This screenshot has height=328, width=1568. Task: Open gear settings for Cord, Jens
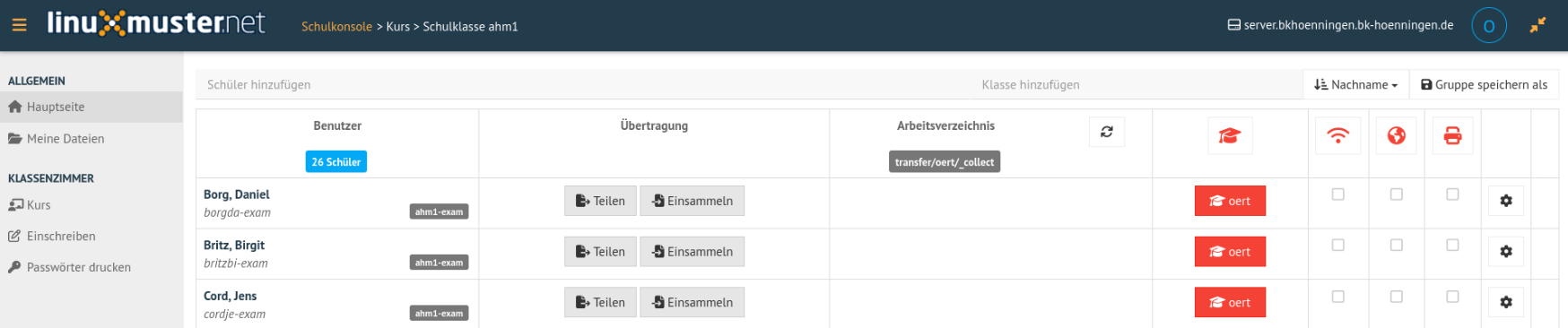click(1506, 302)
